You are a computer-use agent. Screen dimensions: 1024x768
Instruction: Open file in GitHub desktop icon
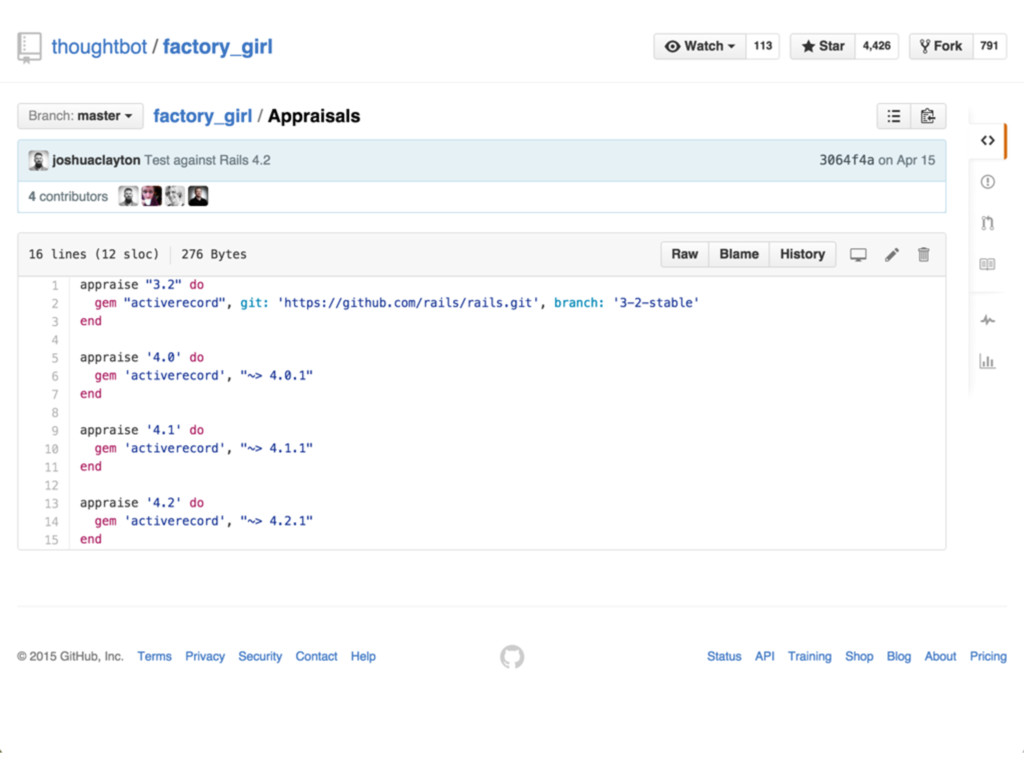pos(858,255)
